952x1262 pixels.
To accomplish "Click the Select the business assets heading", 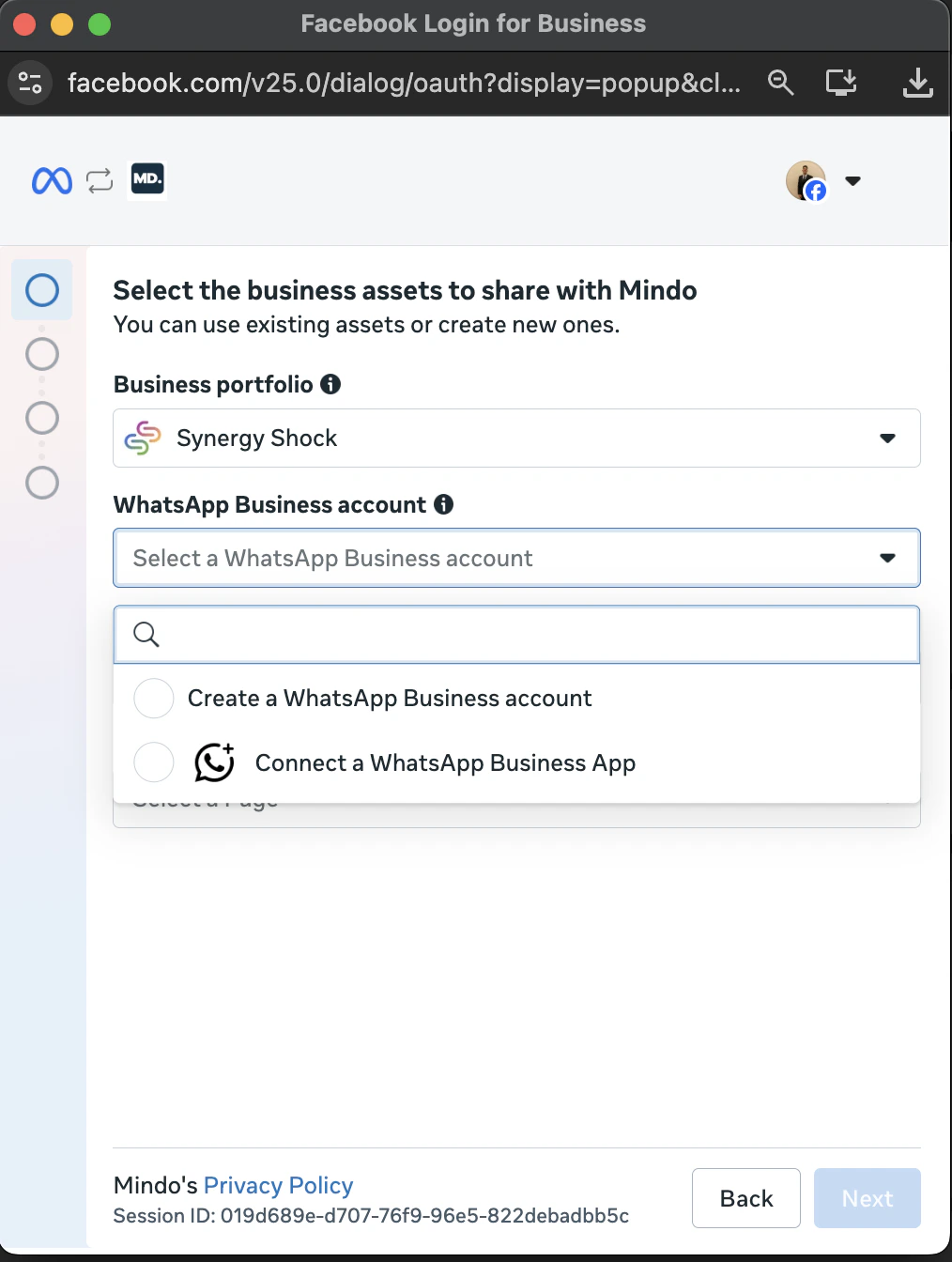I will pos(405,290).
